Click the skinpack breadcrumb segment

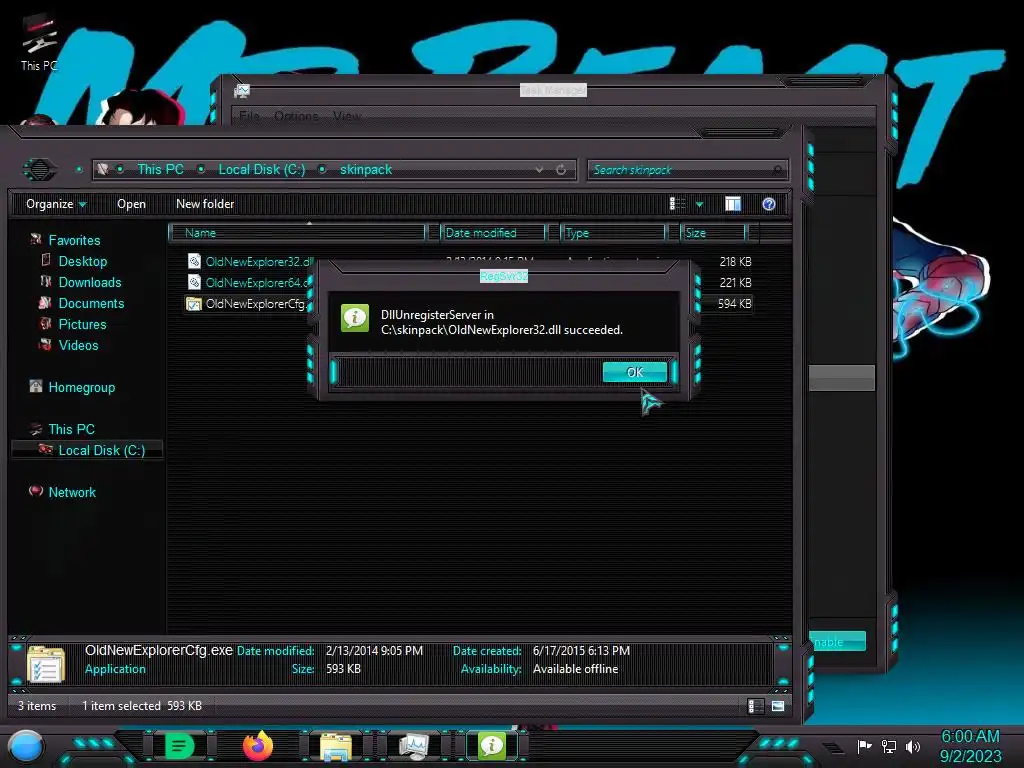click(x=366, y=169)
